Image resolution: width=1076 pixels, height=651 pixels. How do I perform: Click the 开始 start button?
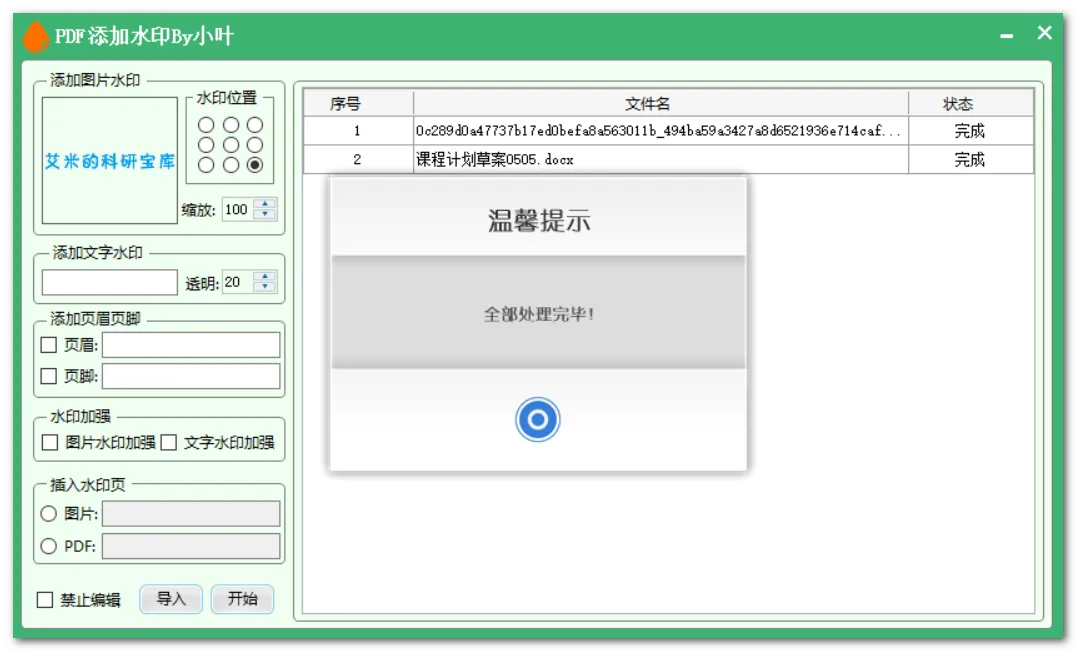click(242, 599)
